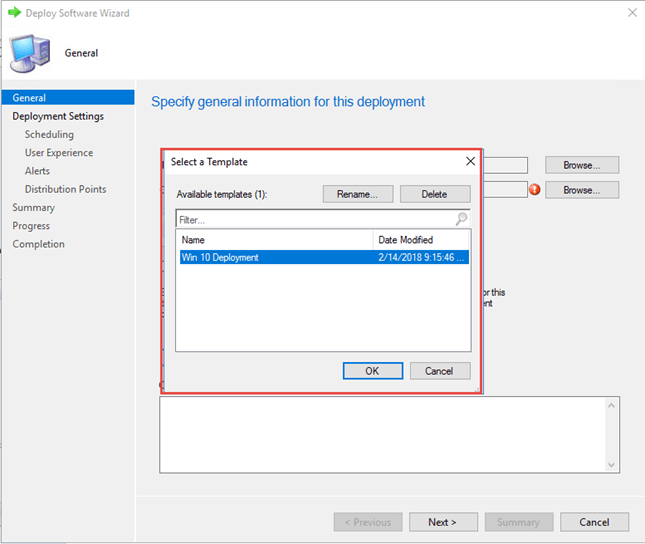Click the green arrow Deploy Software Wizard icon
Screen dimensions: 645x544
click(x=14, y=13)
